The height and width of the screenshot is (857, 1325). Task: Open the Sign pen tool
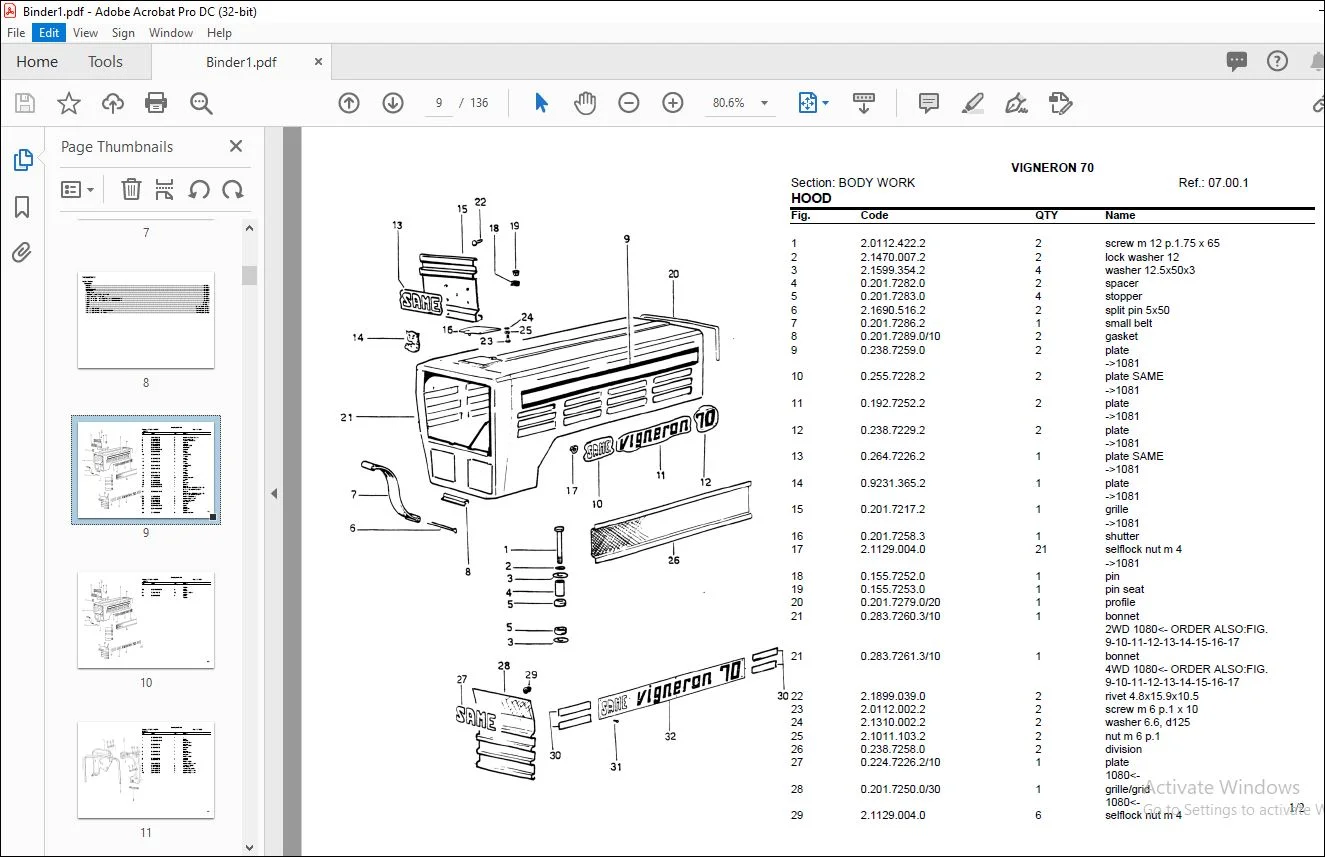click(1017, 103)
